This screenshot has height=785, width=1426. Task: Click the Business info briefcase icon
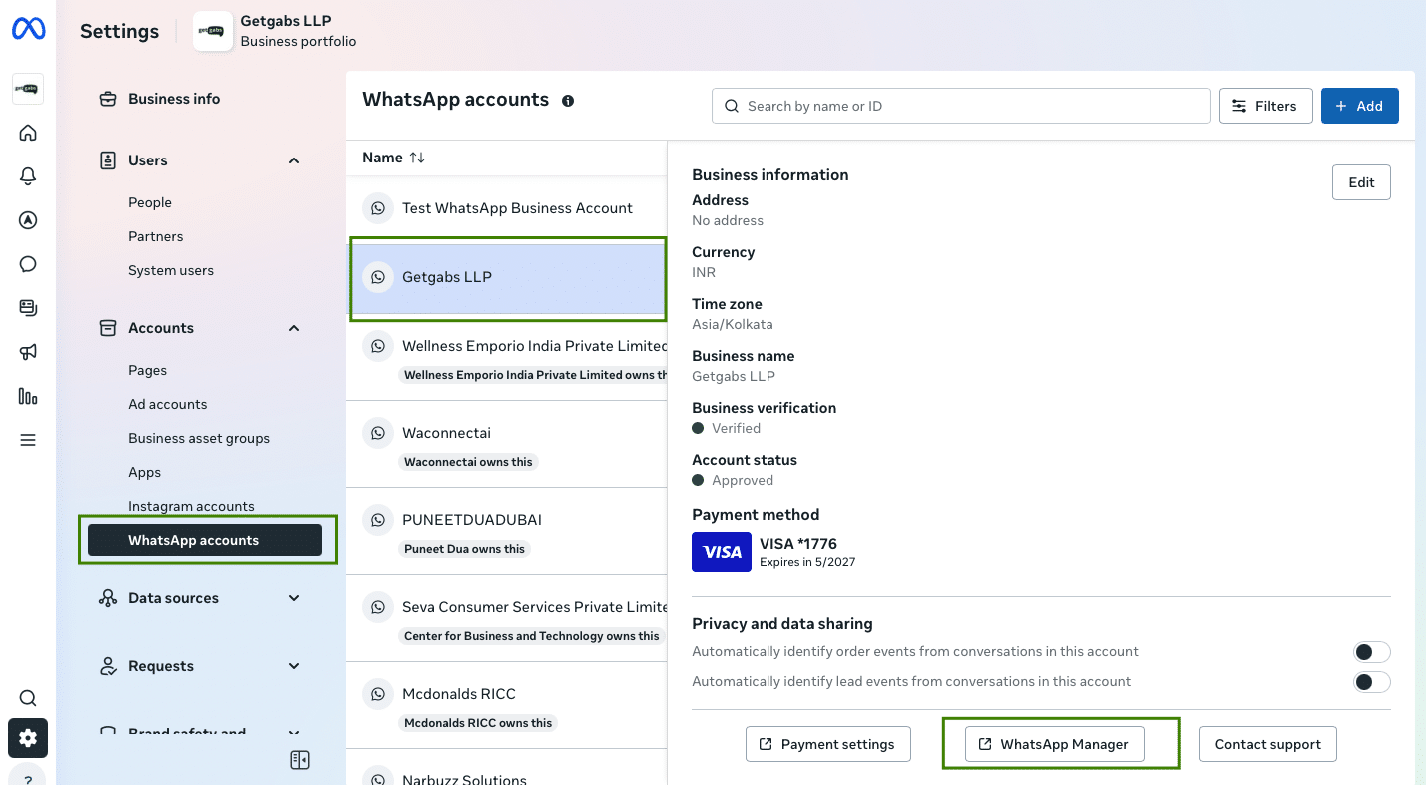pyautogui.click(x=108, y=99)
